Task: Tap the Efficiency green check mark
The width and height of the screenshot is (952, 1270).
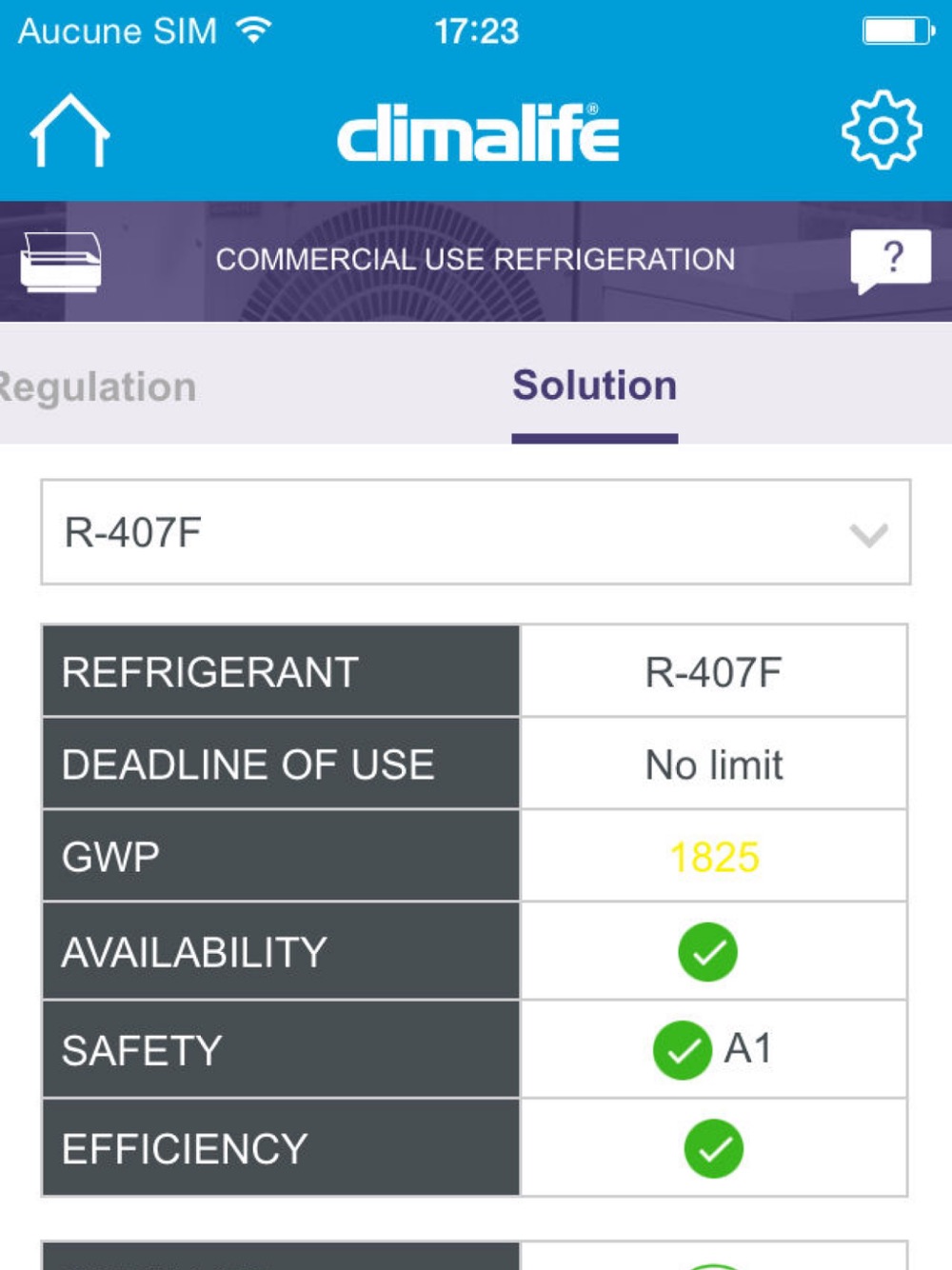Action: 714,1148
